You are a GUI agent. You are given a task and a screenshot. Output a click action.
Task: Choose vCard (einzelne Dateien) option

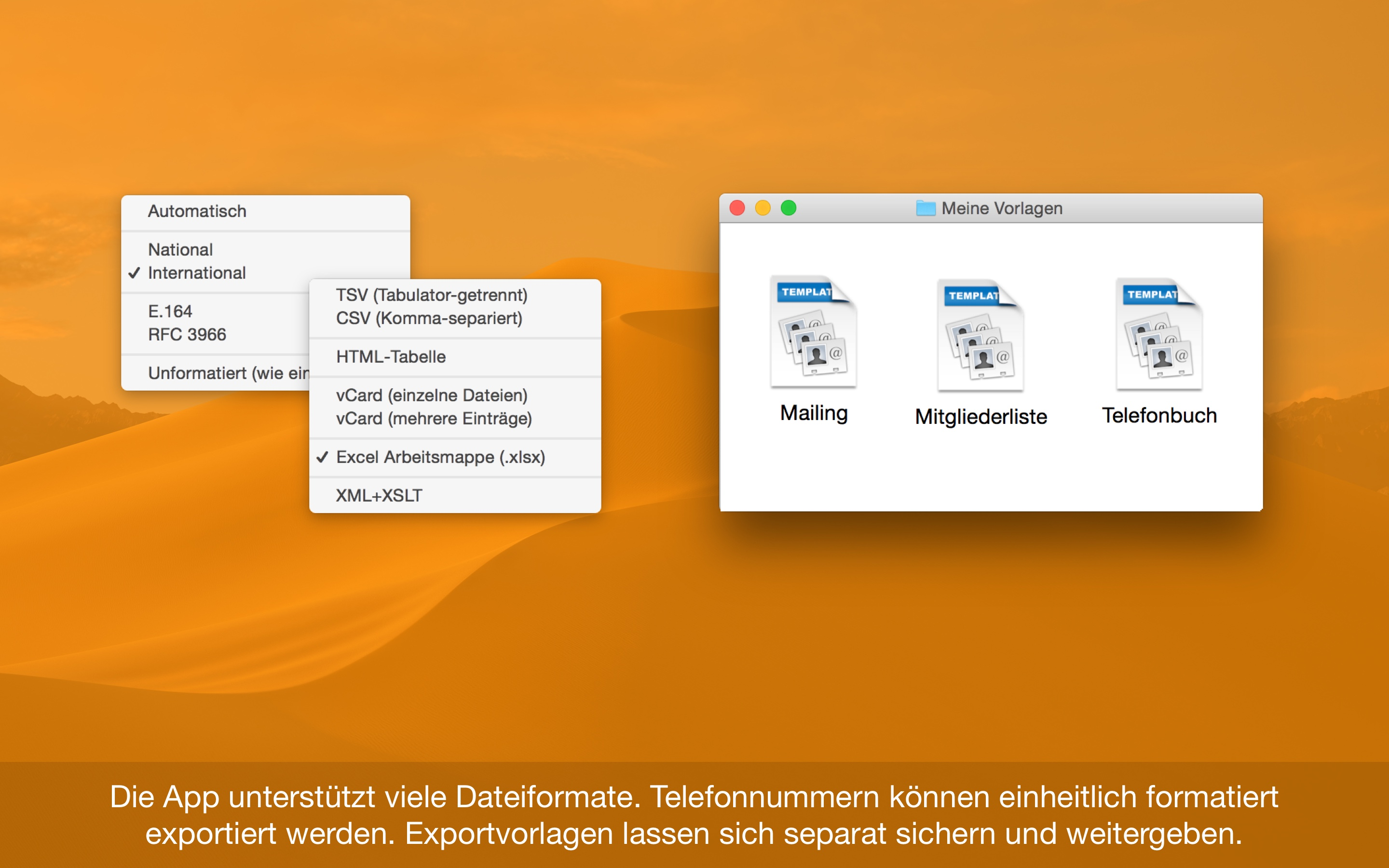pos(431,395)
